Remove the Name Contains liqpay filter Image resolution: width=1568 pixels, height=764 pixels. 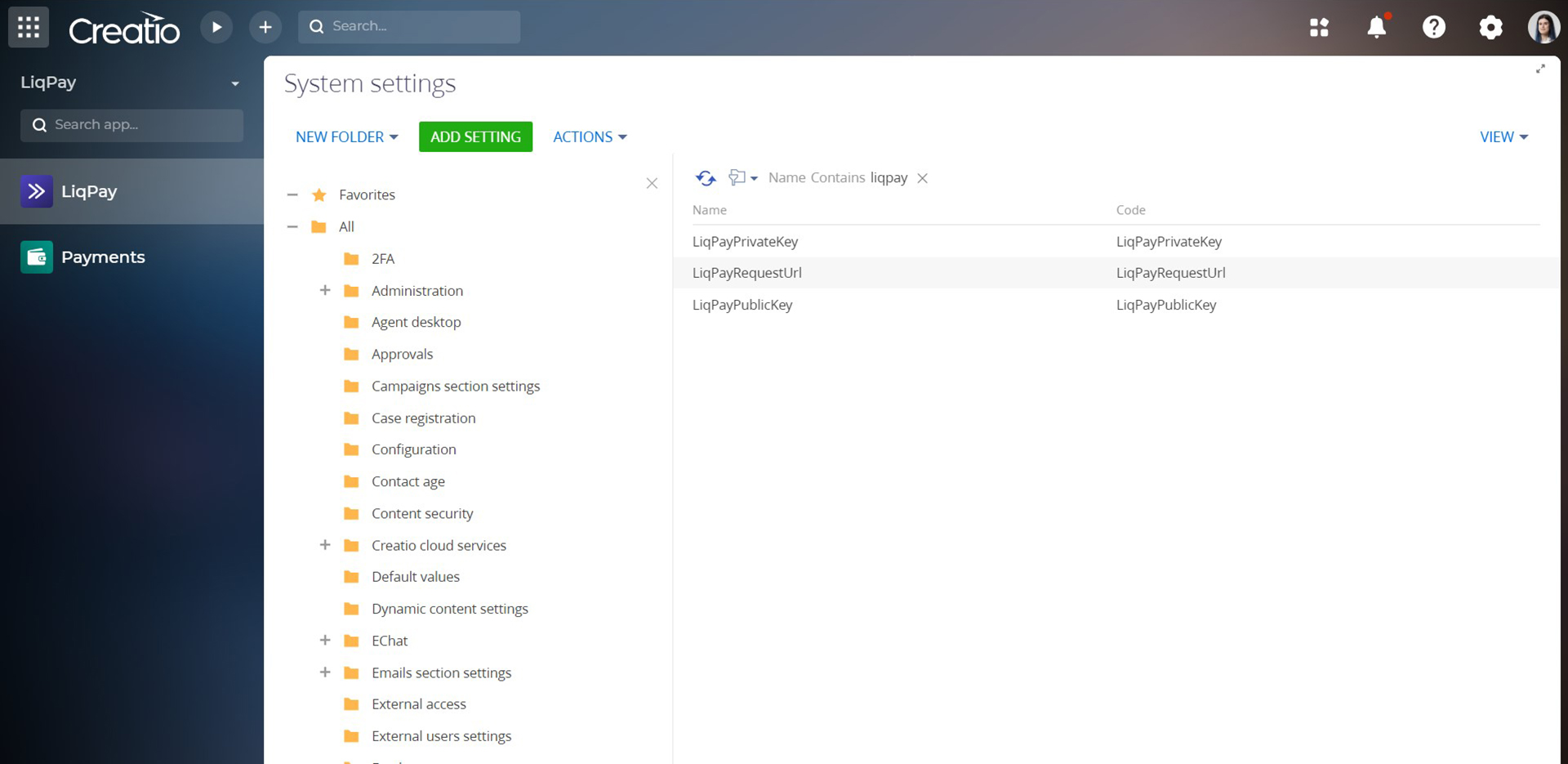[922, 178]
